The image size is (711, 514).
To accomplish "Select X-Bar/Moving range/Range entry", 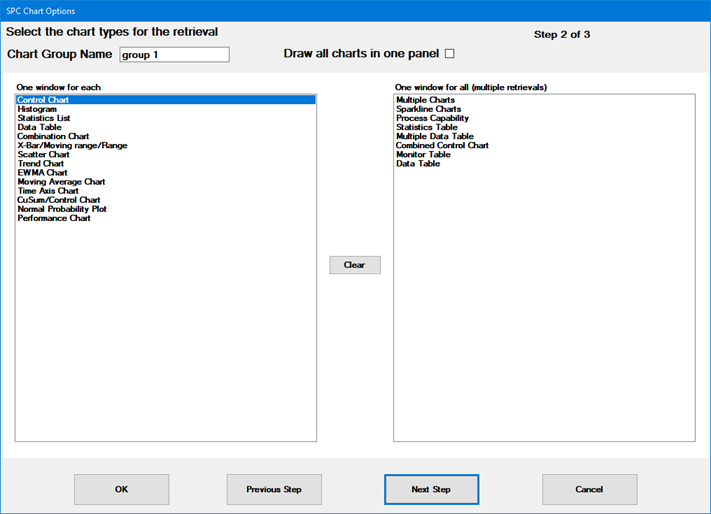I will point(72,146).
